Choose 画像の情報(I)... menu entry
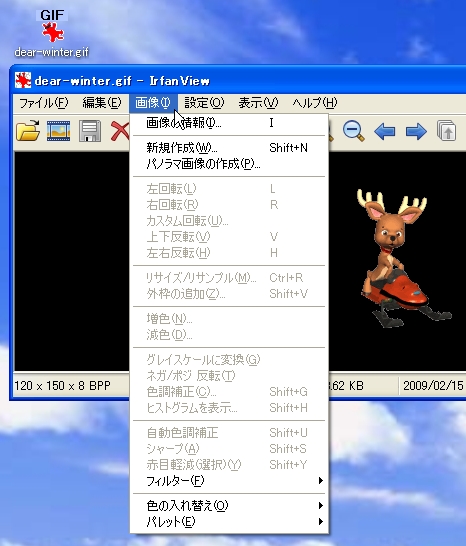 [x=229, y=123]
